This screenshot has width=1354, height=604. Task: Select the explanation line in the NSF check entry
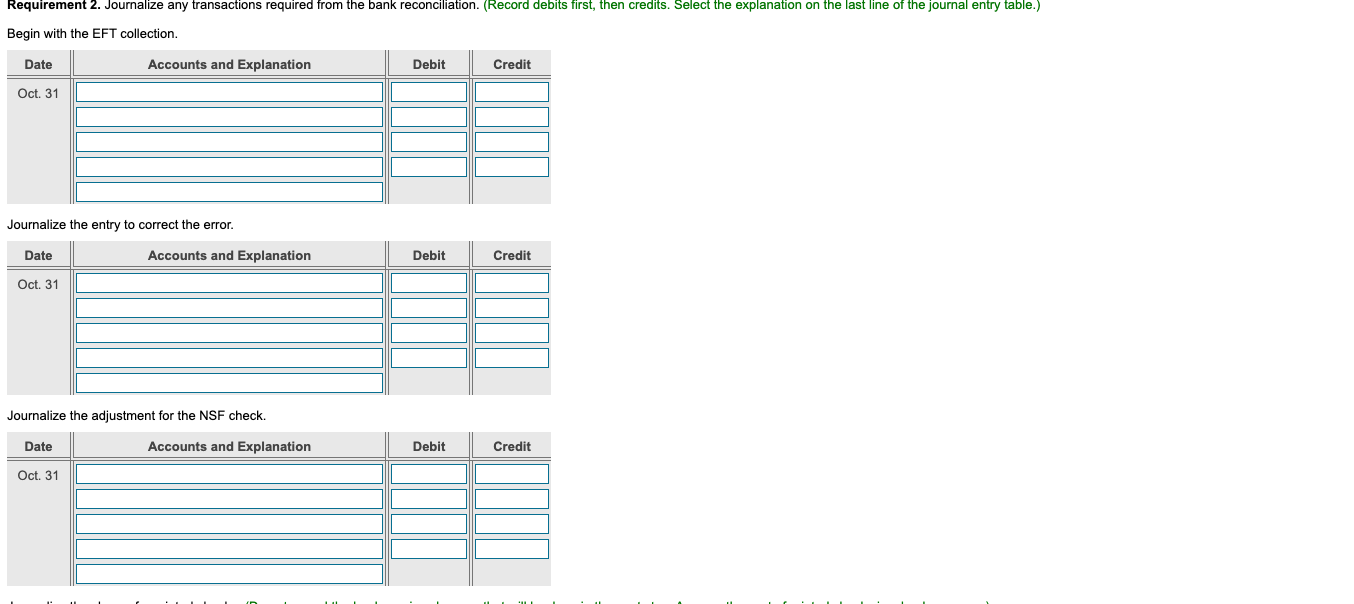click(x=229, y=573)
